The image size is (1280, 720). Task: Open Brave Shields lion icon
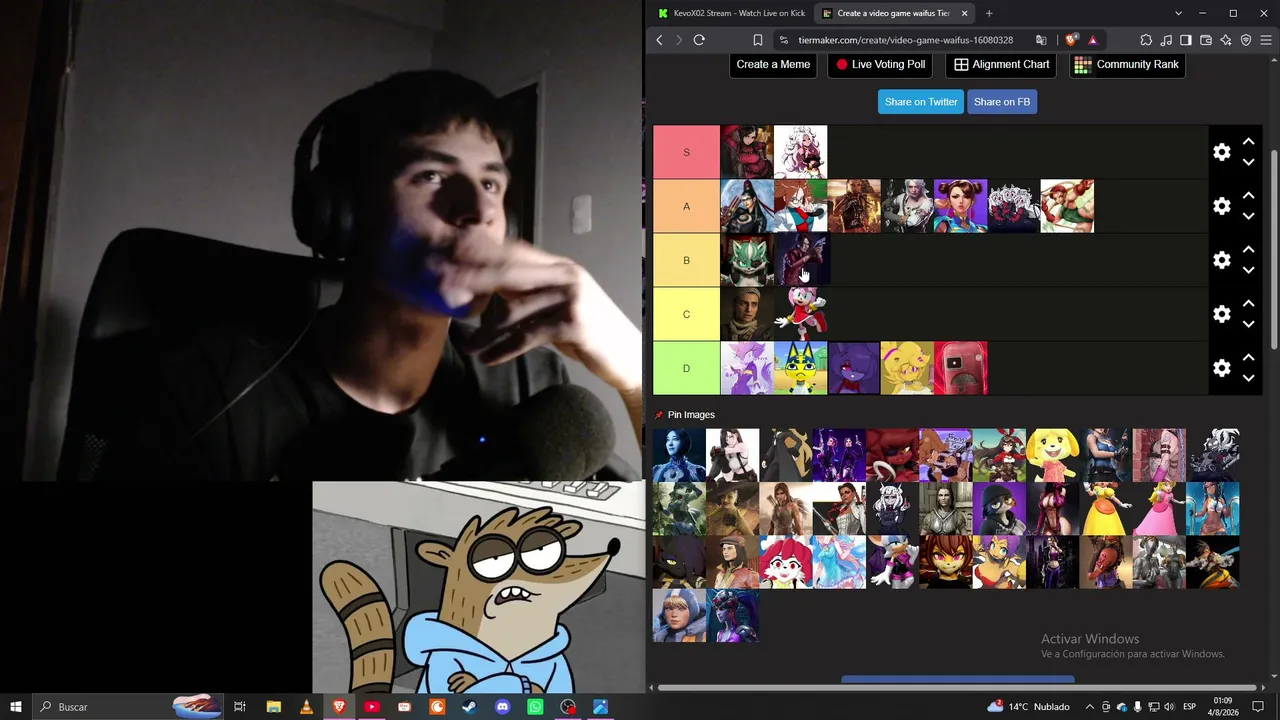tap(1071, 40)
